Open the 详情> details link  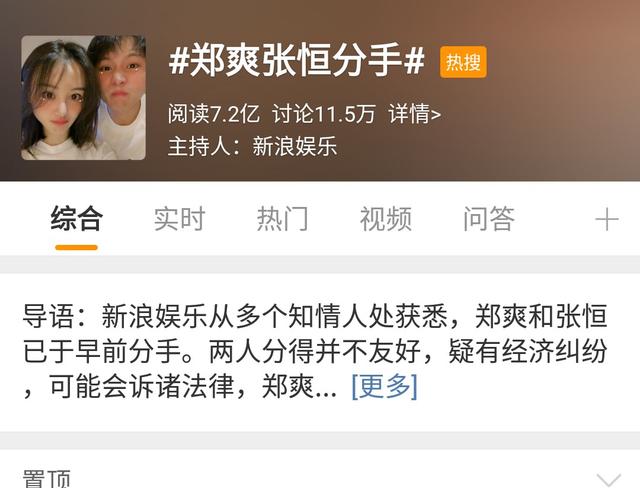pos(415,114)
